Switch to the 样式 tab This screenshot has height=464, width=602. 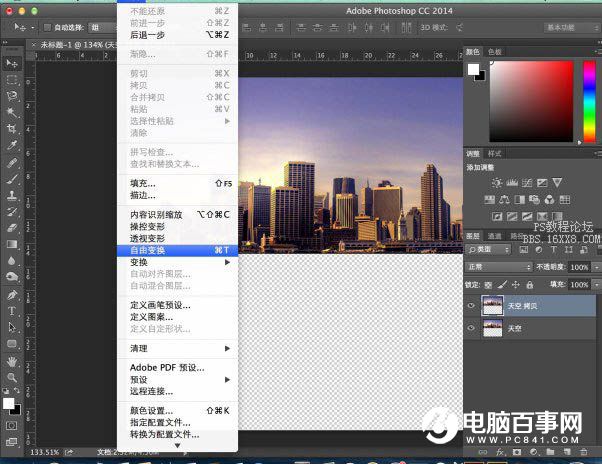pos(494,154)
